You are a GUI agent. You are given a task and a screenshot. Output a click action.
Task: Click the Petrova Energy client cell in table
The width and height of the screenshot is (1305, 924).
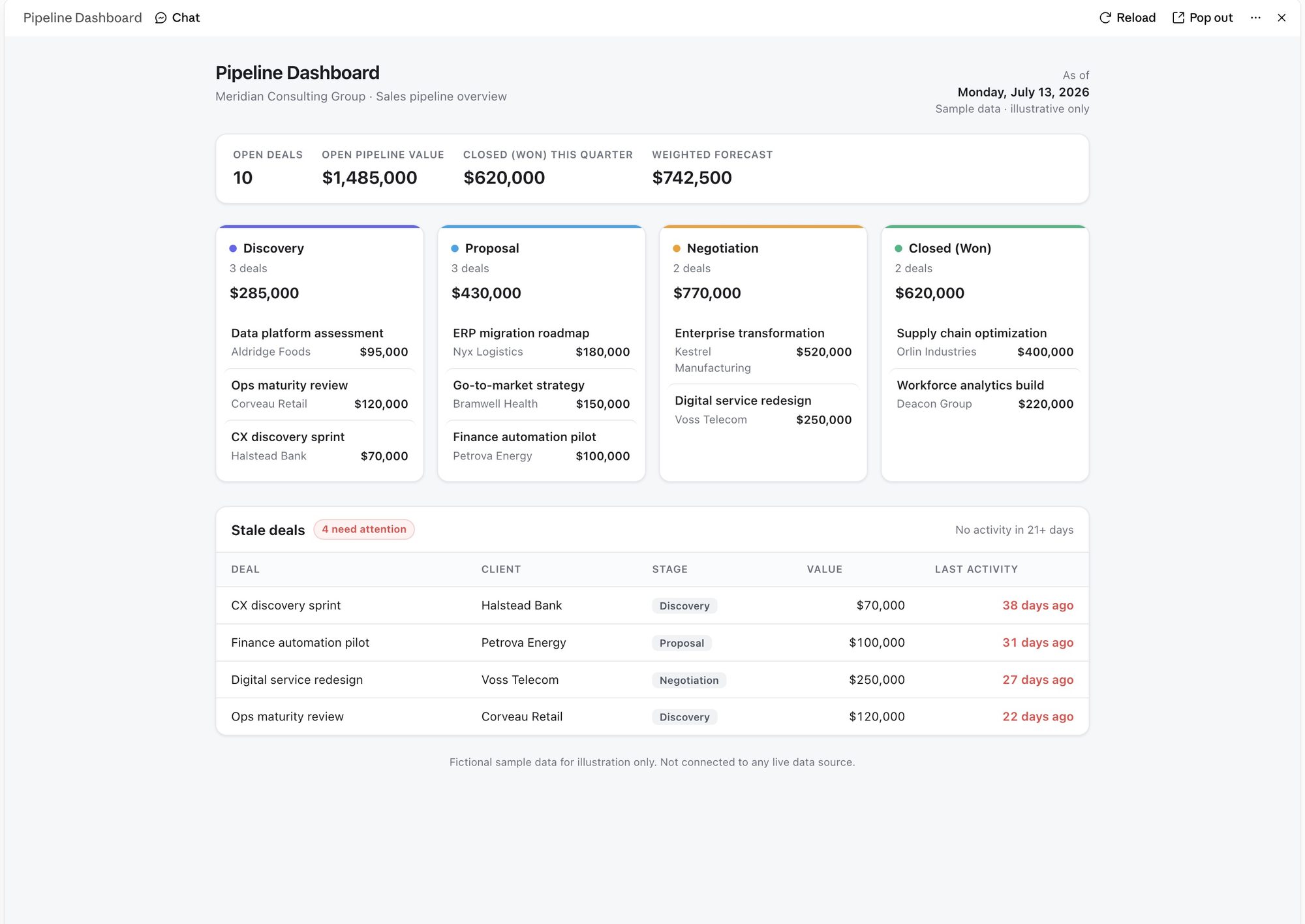(524, 643)
